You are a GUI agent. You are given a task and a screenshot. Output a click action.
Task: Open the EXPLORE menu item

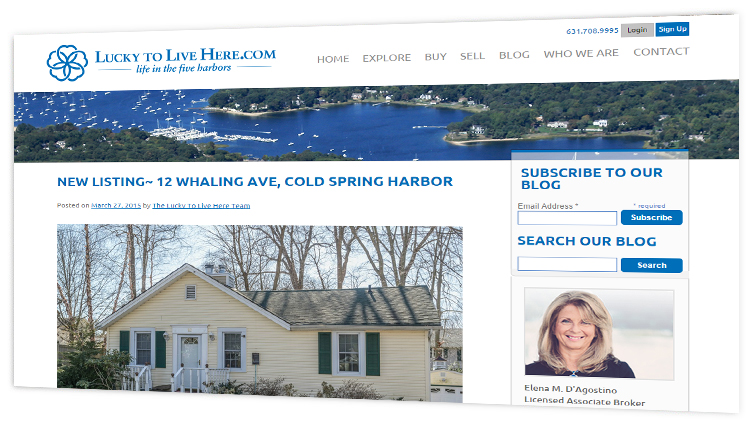click(387, 58)
